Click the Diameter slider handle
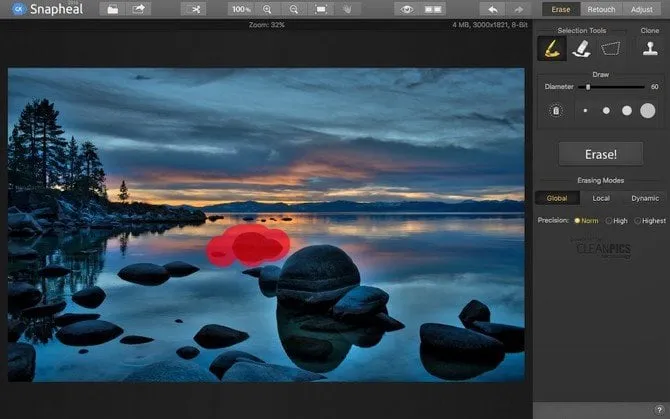670x419 pixels. 588,87
